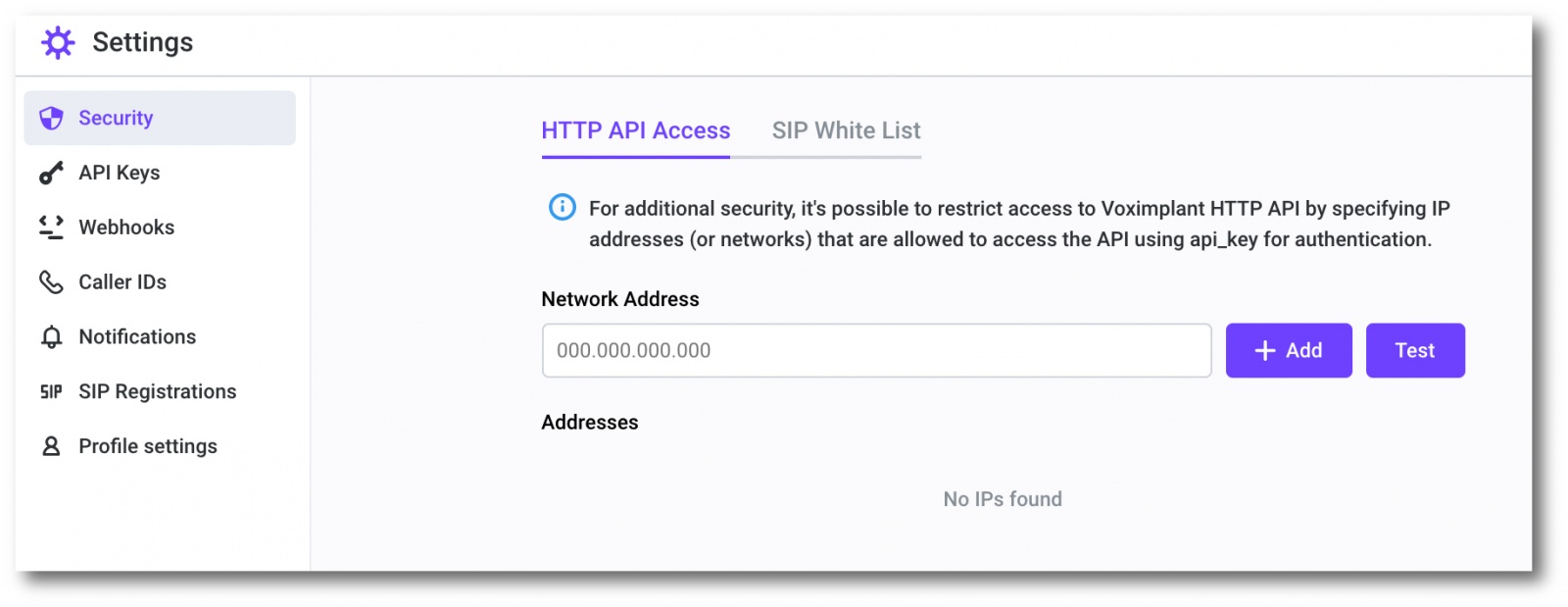Screen dimensions: 1568x607
Task: Click the Caller IDs phone icon
Action: click(51, 282)
